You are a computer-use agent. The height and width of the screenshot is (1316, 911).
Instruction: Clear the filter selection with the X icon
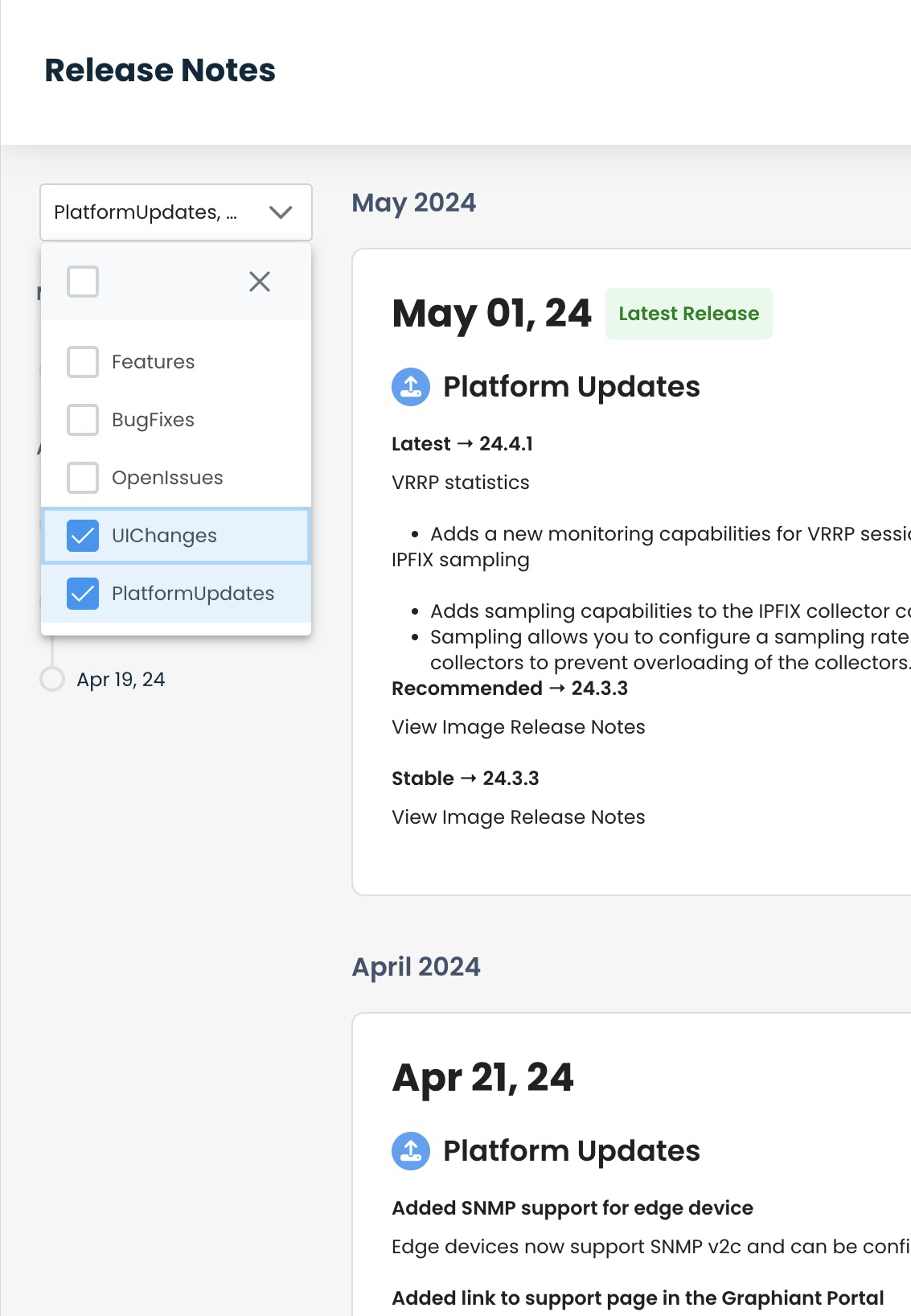pos(260,282)
